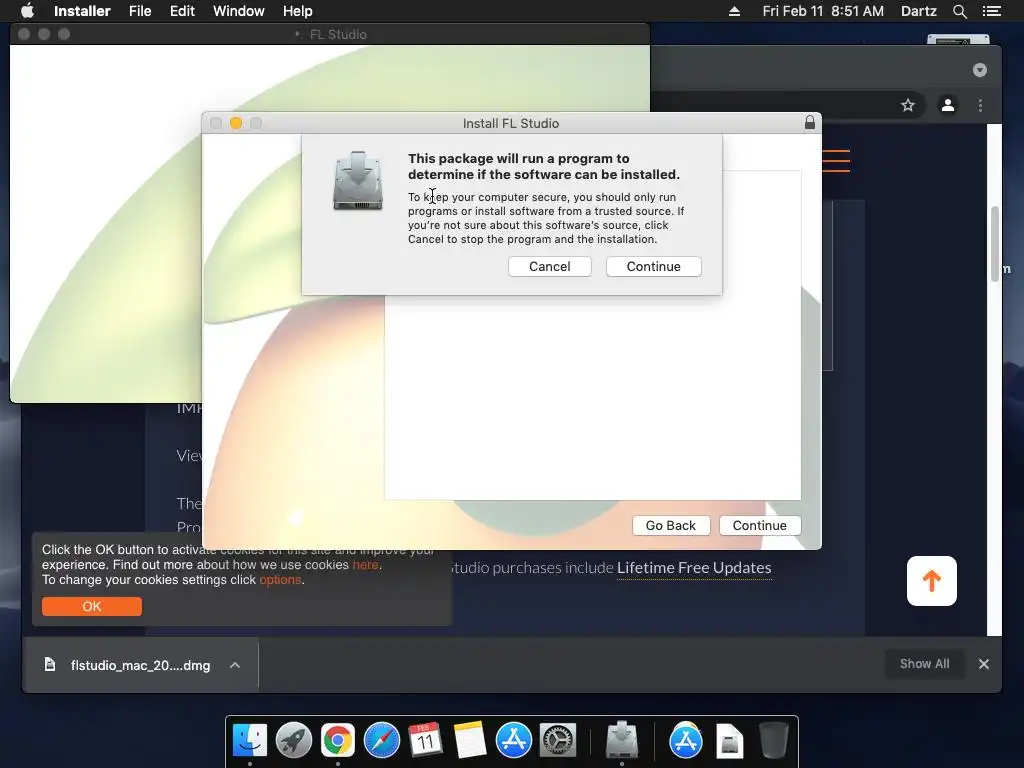This screenshot has width=1024, height=768.
Task: Click Show All downloads button
Action: (924, 664)
